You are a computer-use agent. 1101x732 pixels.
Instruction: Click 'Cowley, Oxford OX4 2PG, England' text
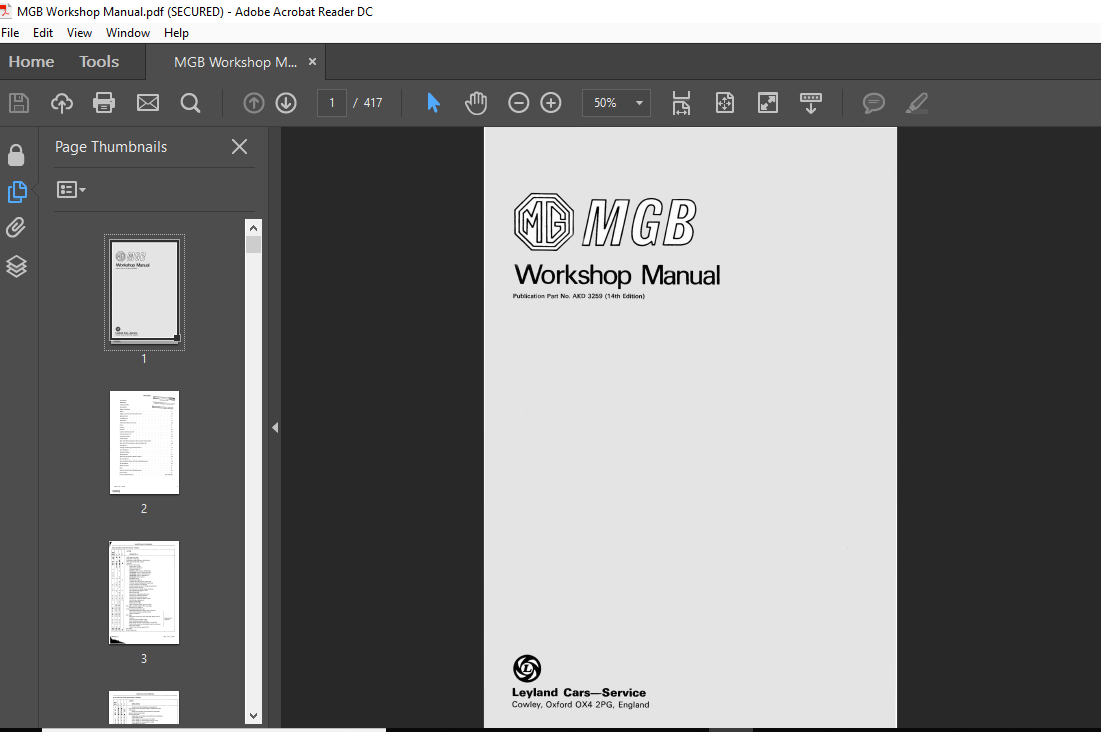click(581, 705)
